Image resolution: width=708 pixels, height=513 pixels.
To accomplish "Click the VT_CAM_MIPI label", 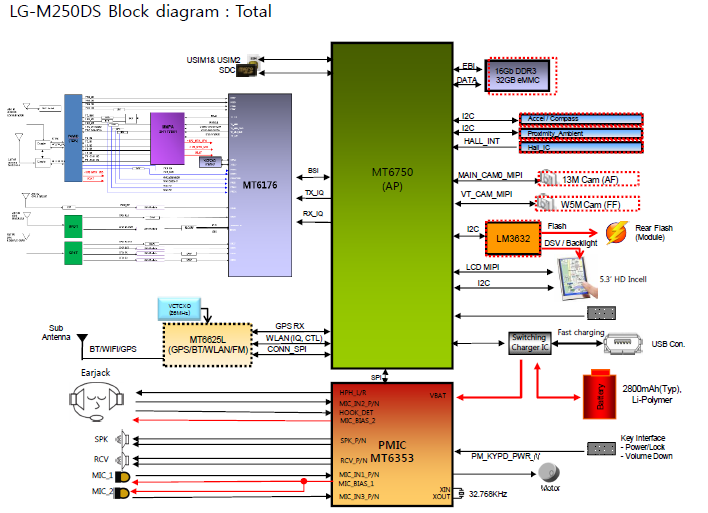I will coord(486,194).
